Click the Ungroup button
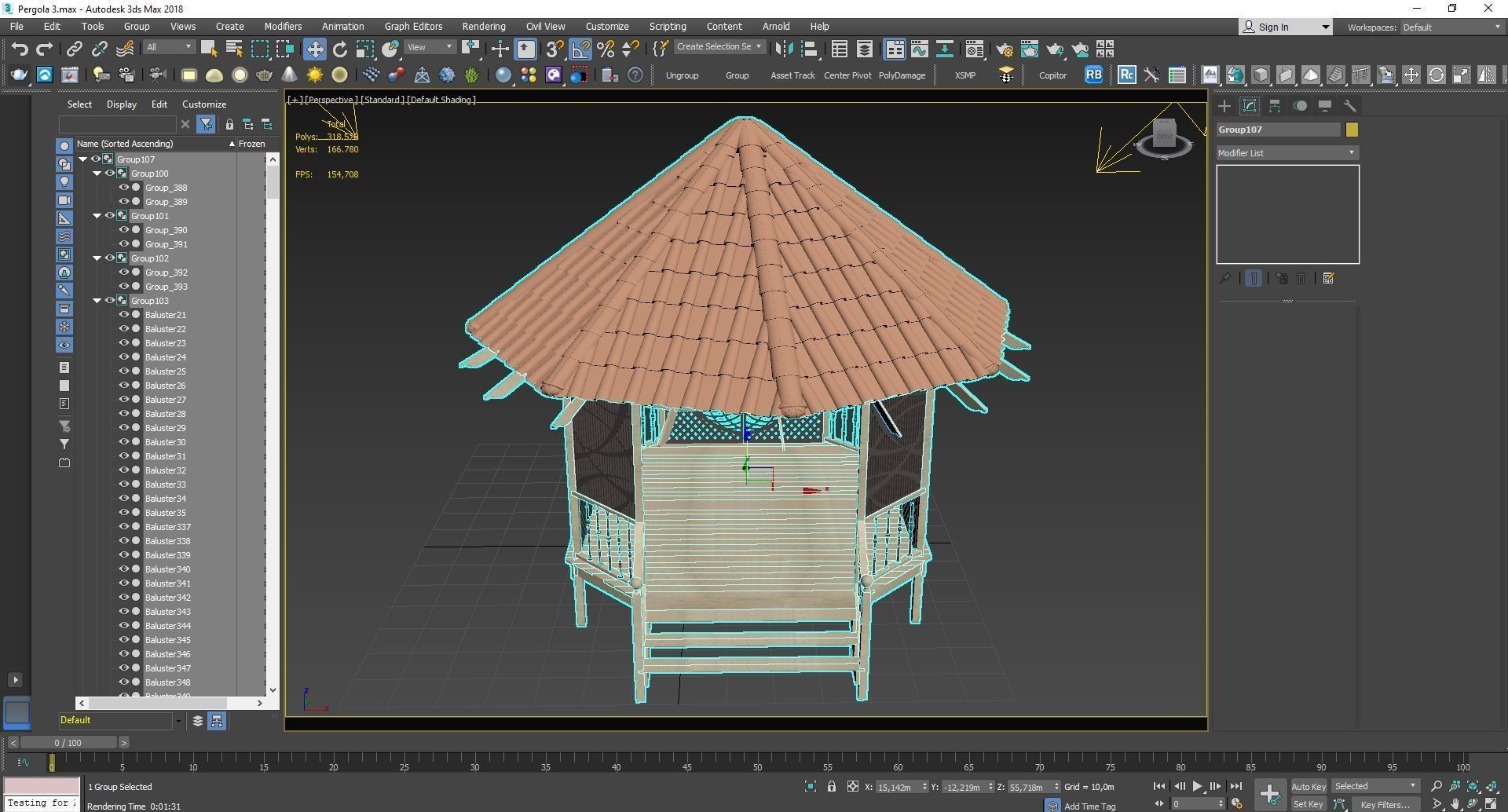The image size is (1508, 812). click(682, 75)
